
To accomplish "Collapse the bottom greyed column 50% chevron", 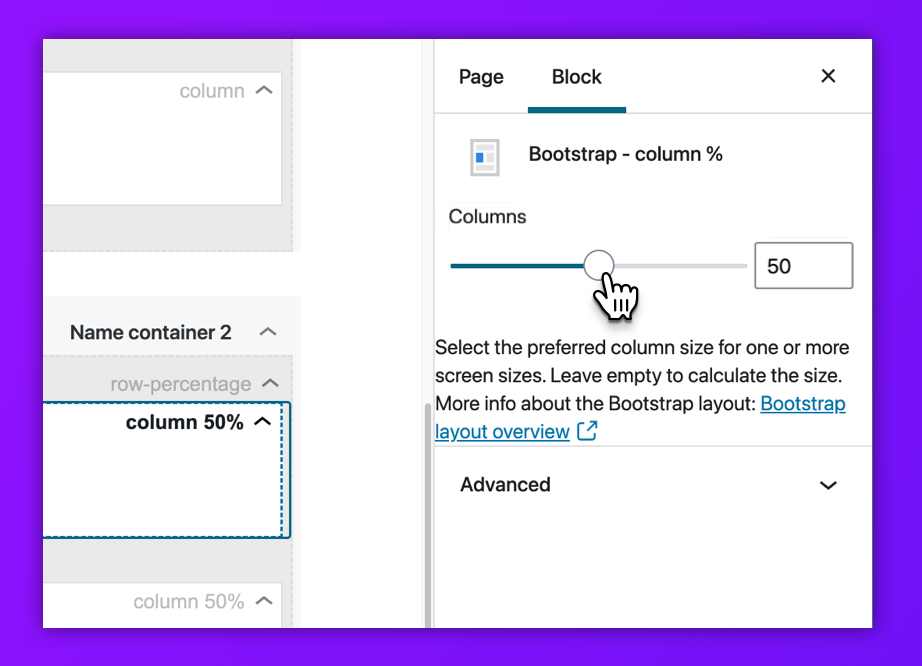I will tap(265, 601).
